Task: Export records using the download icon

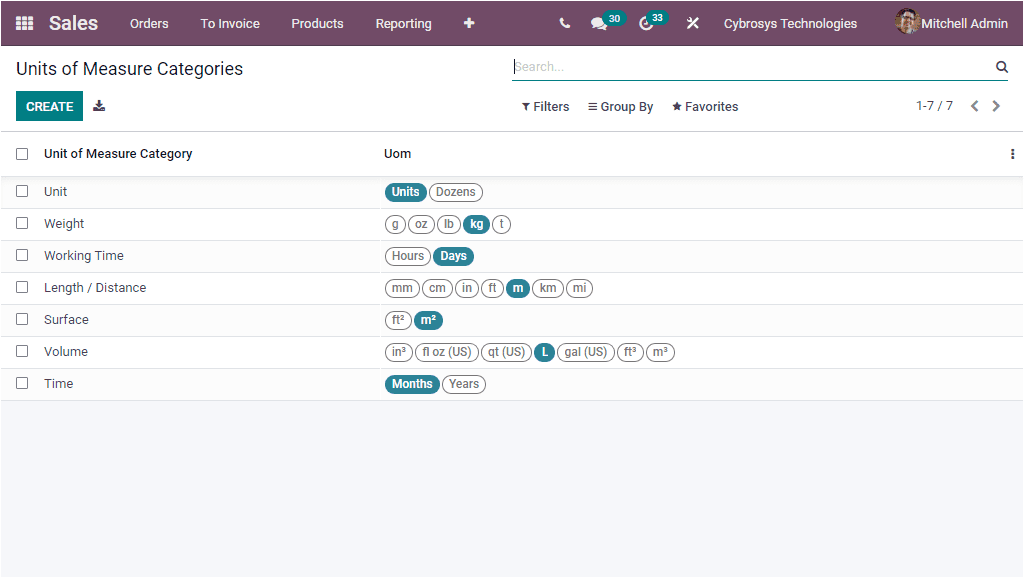Action: pyautogui.click(x=98, y=105)
